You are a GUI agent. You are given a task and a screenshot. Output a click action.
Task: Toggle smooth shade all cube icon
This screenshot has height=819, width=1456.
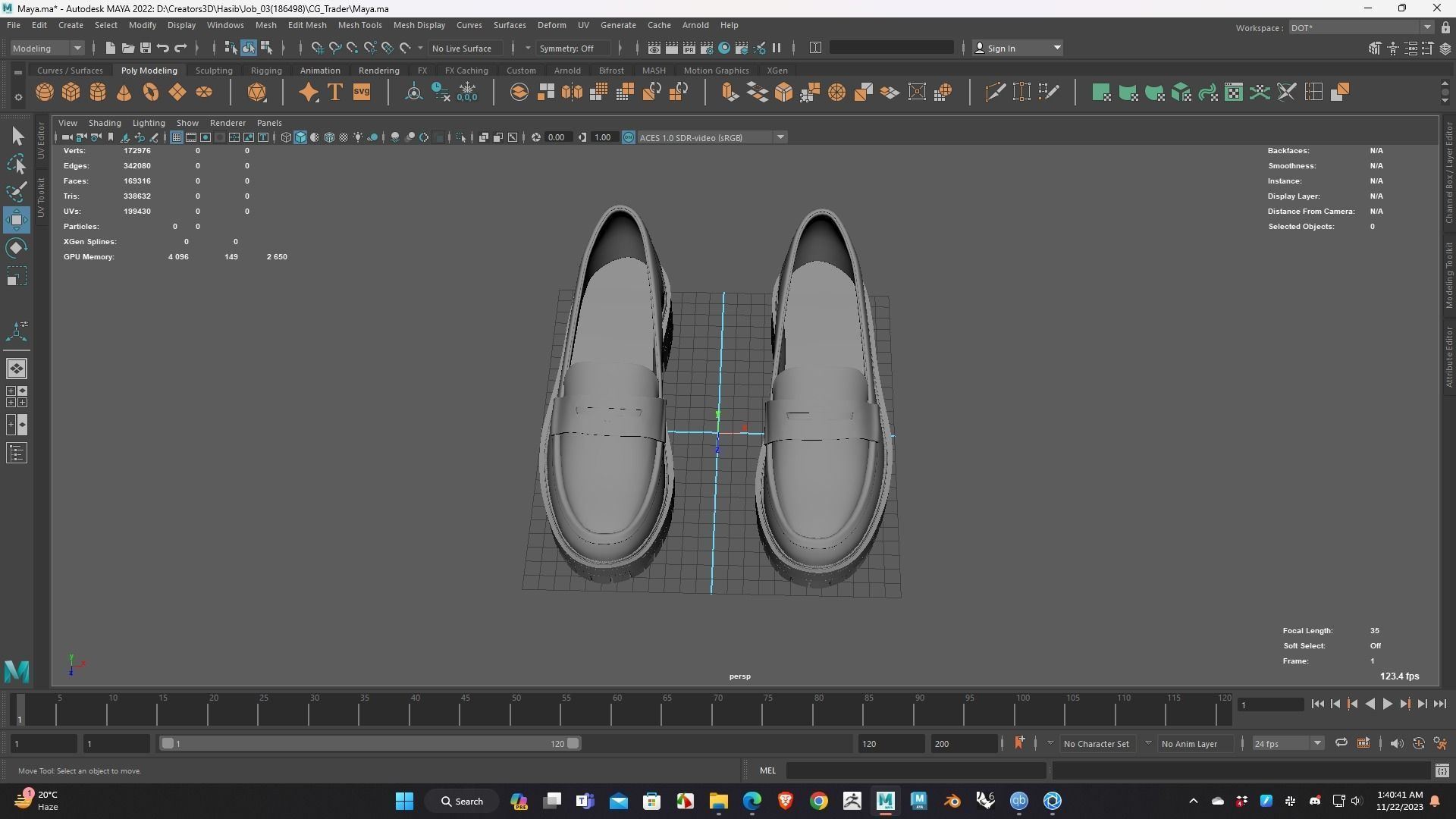[x=300, y=137]
